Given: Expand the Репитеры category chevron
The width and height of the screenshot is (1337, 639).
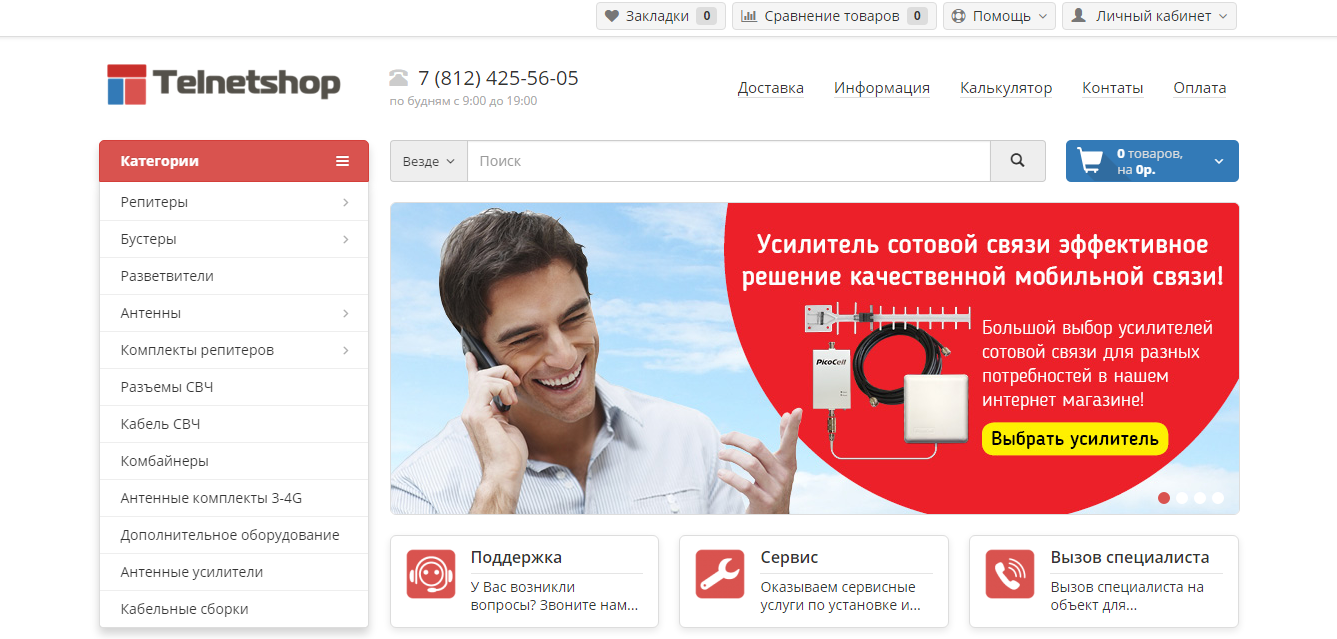Looking at the screenshot, I should pyautogui.click(x=347, y=201).
